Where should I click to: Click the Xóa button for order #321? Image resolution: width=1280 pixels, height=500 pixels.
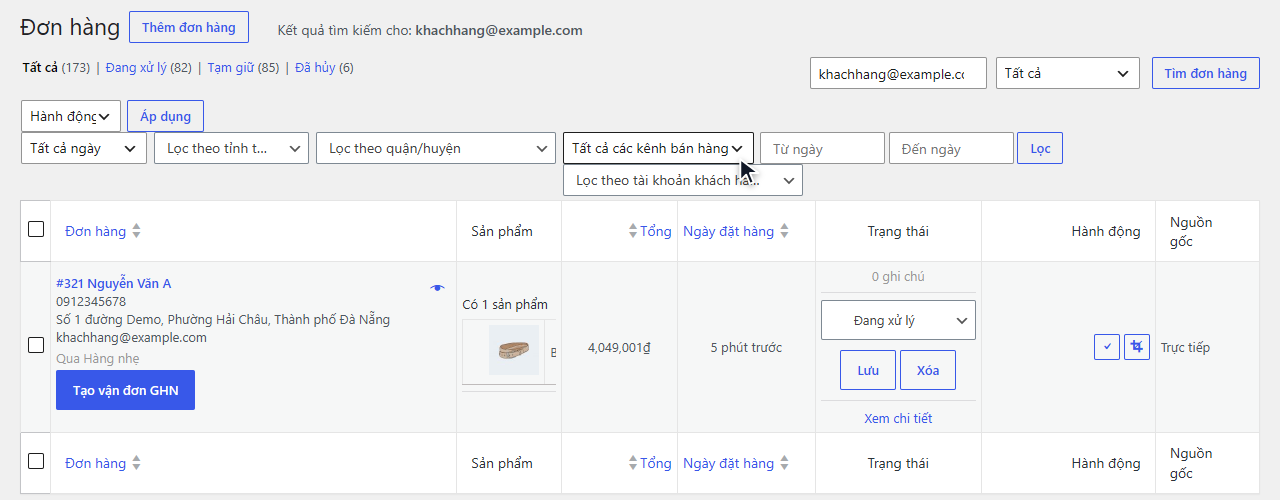click(x=927, y=370)
